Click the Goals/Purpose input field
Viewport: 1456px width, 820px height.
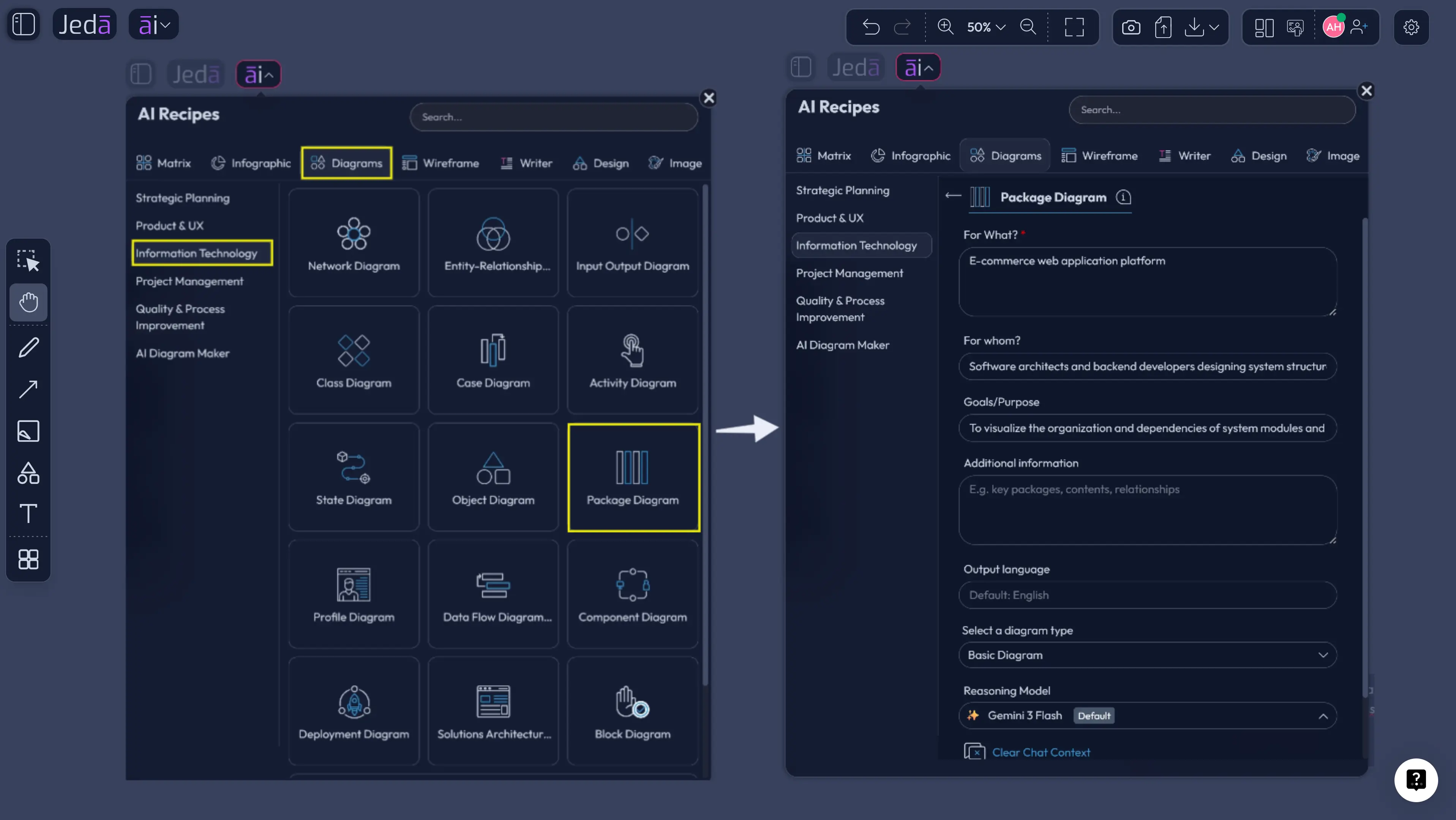pyautogui.click(x=1148, y=428)
